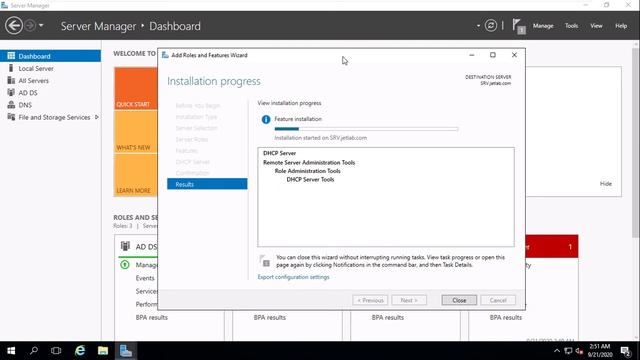
Task: Select Remote Server Administration Tools entry
Action: click(309, 162)
